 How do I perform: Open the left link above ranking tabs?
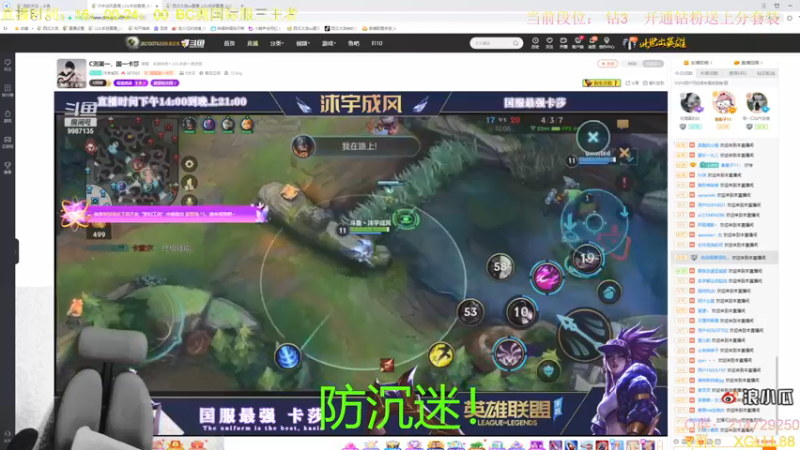(698, 63)
